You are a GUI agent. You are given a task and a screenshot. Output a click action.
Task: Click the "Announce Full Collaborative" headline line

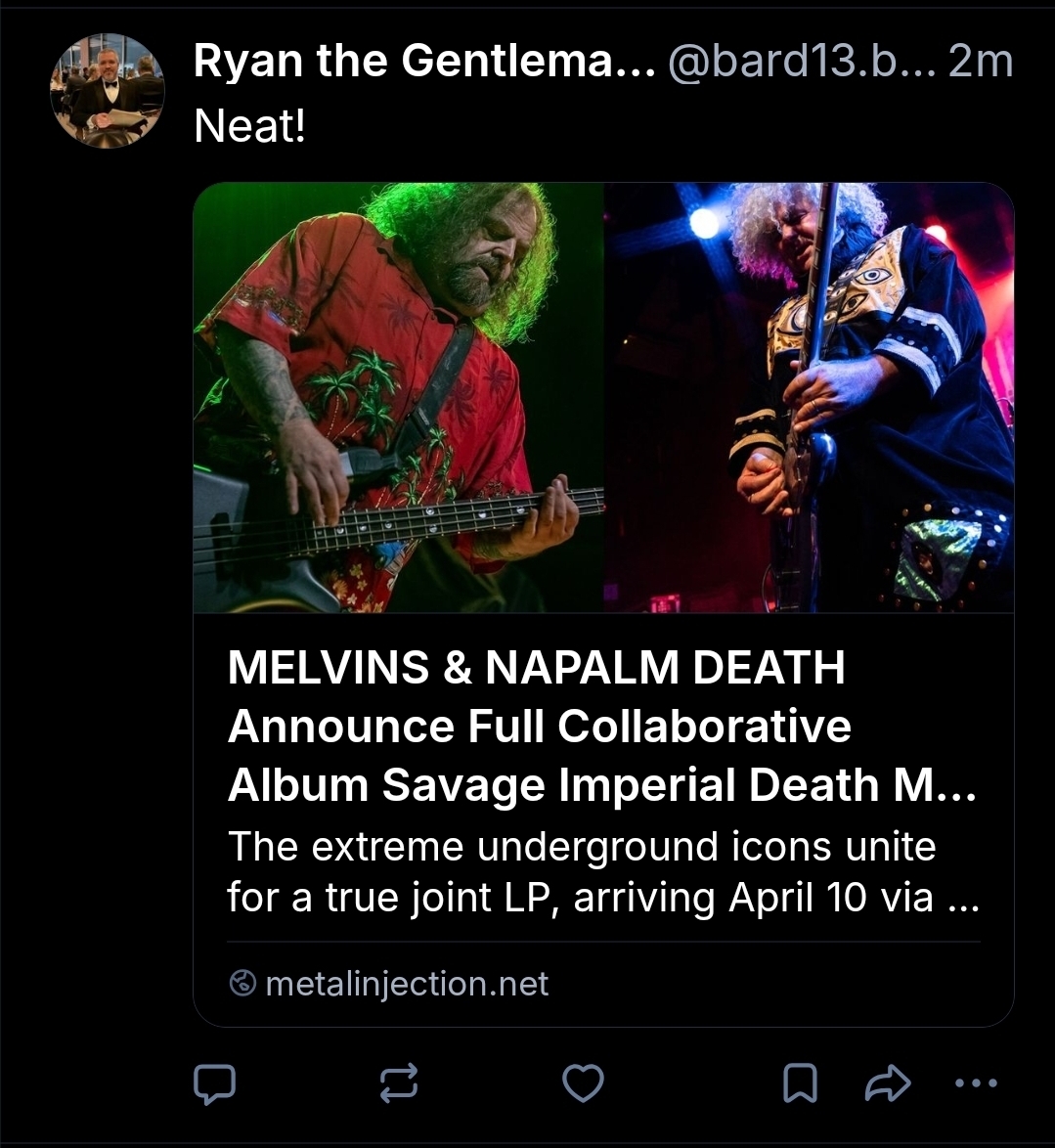[540, 727]
